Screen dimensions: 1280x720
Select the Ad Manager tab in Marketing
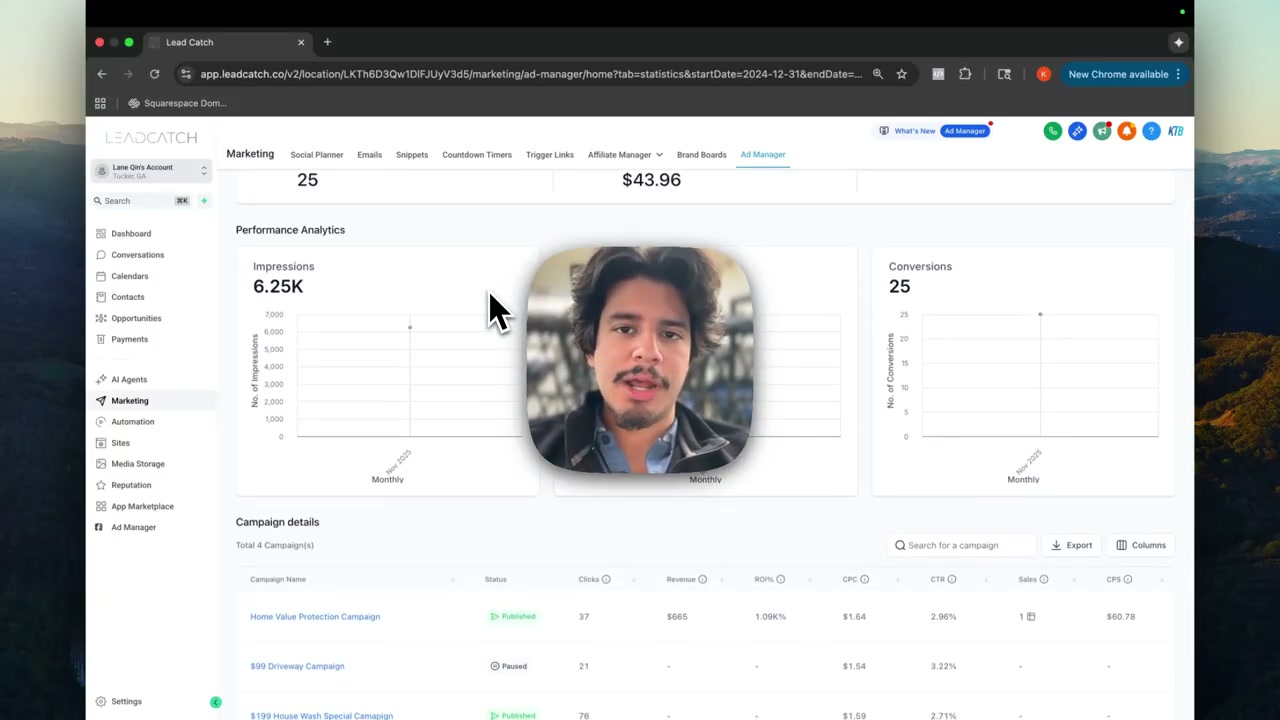pyautogui.click(x=763, y=155)
